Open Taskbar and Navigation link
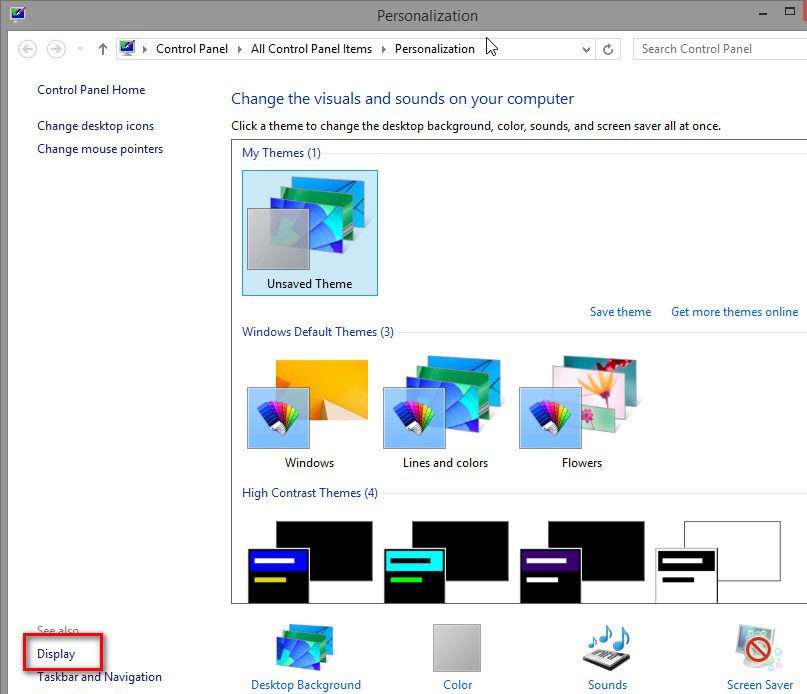Image resolution: width=807 pixels, height=694 pixels. click(x=99, y=677)
